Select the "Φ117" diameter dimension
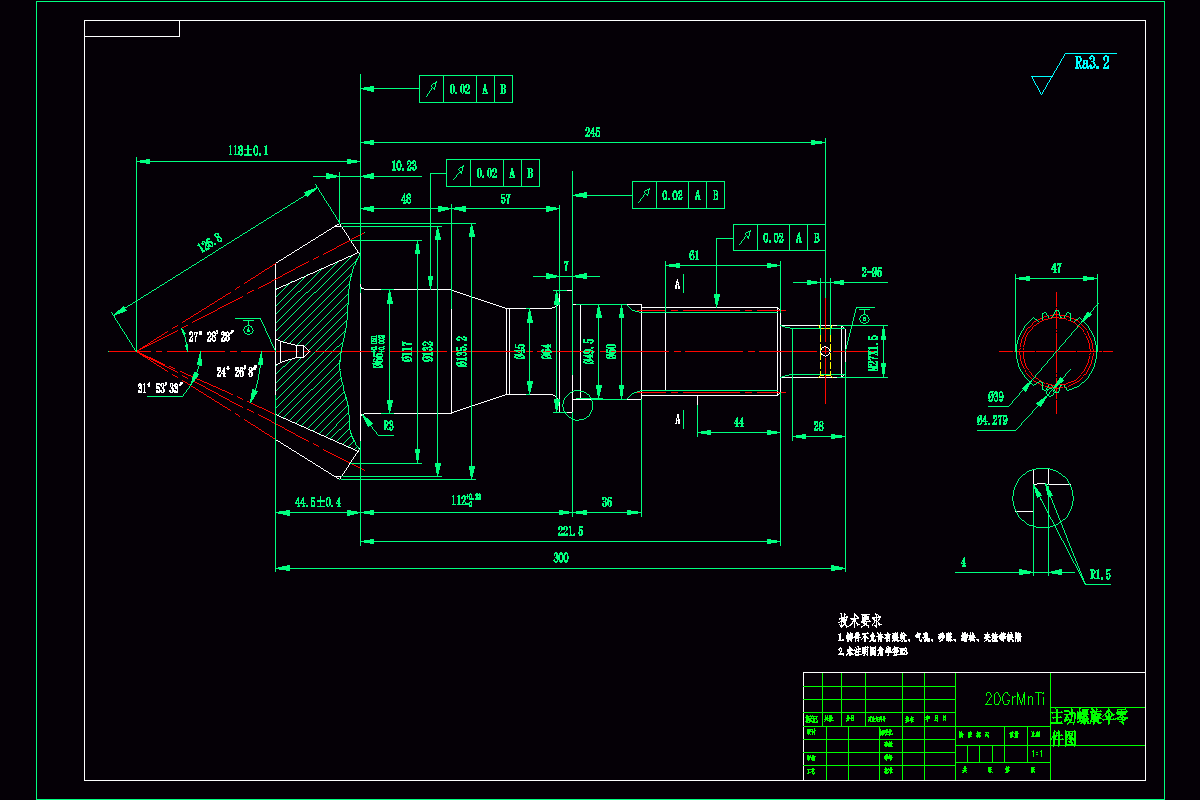The width and height of the screenshot is (1200, 800). (x=407, y=350)
